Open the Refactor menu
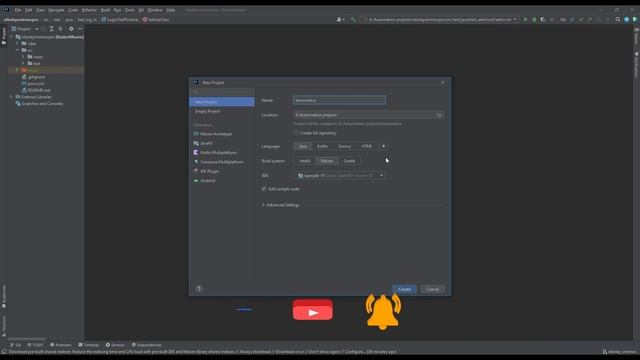The height and width of the screenshot is (360, 640). [x=89, y=10]
